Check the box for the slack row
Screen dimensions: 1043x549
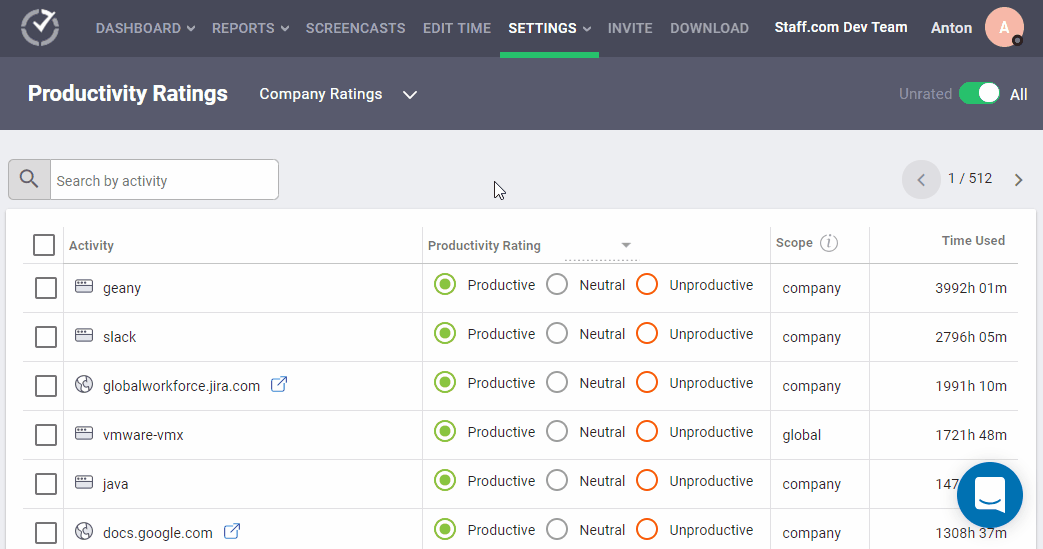click(46, 337)
